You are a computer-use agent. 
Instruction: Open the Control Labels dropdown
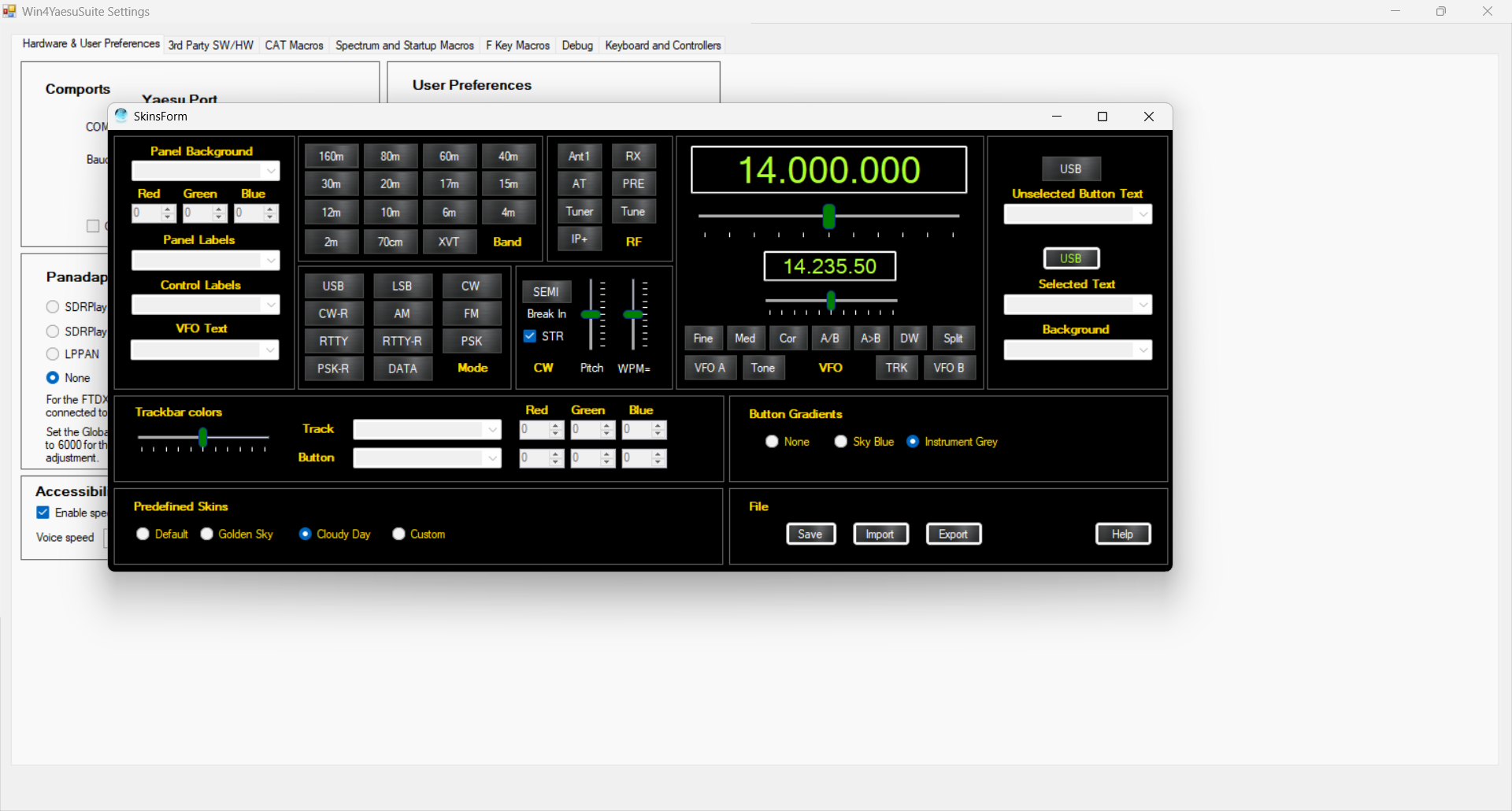click(206, 305)
